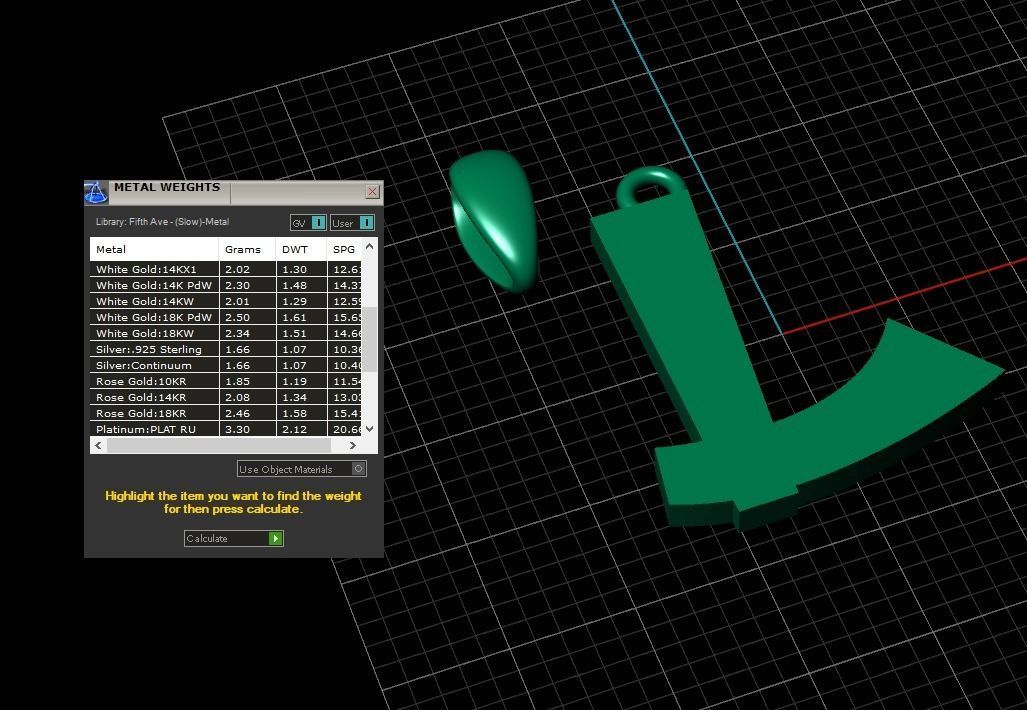Click the table's scroll up arrow
Viewport: 1027px width, 710px height.
[369, 246]
